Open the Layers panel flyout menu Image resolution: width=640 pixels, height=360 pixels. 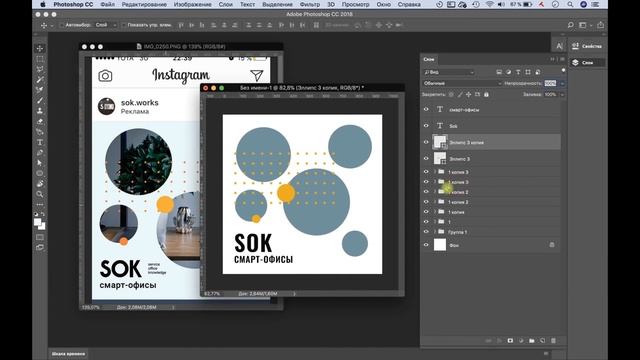pyautogui.click(x=562, y=59)
